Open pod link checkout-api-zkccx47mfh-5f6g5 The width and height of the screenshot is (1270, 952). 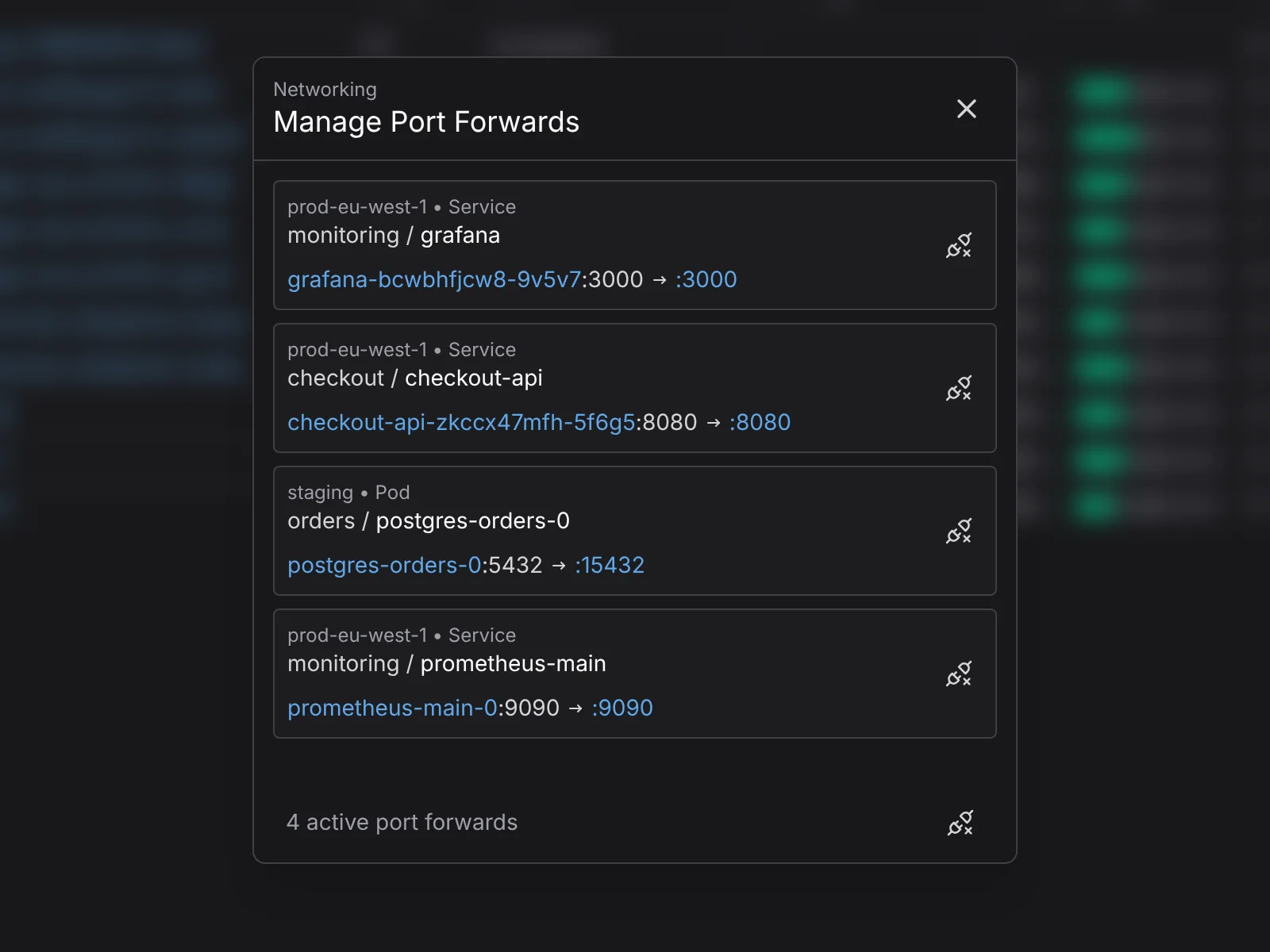pyautogui.click(x=461, y=422)
